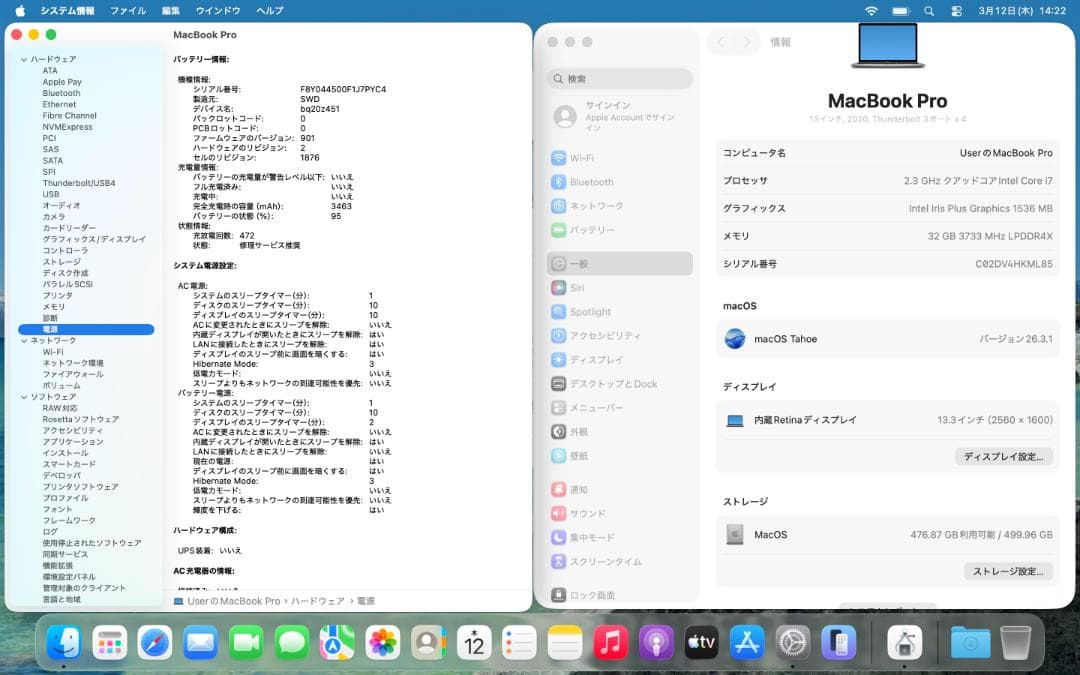
Task: Open Podcasts app in Dock
Action: pos(656,643)
